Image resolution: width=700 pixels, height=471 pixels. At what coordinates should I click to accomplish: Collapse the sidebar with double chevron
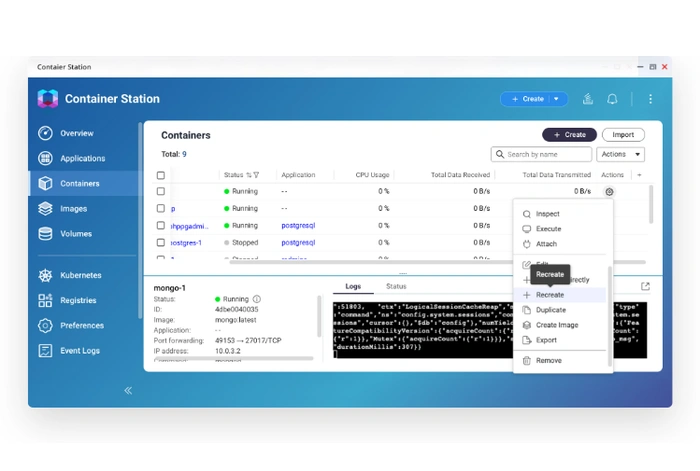tap(128, 391)
